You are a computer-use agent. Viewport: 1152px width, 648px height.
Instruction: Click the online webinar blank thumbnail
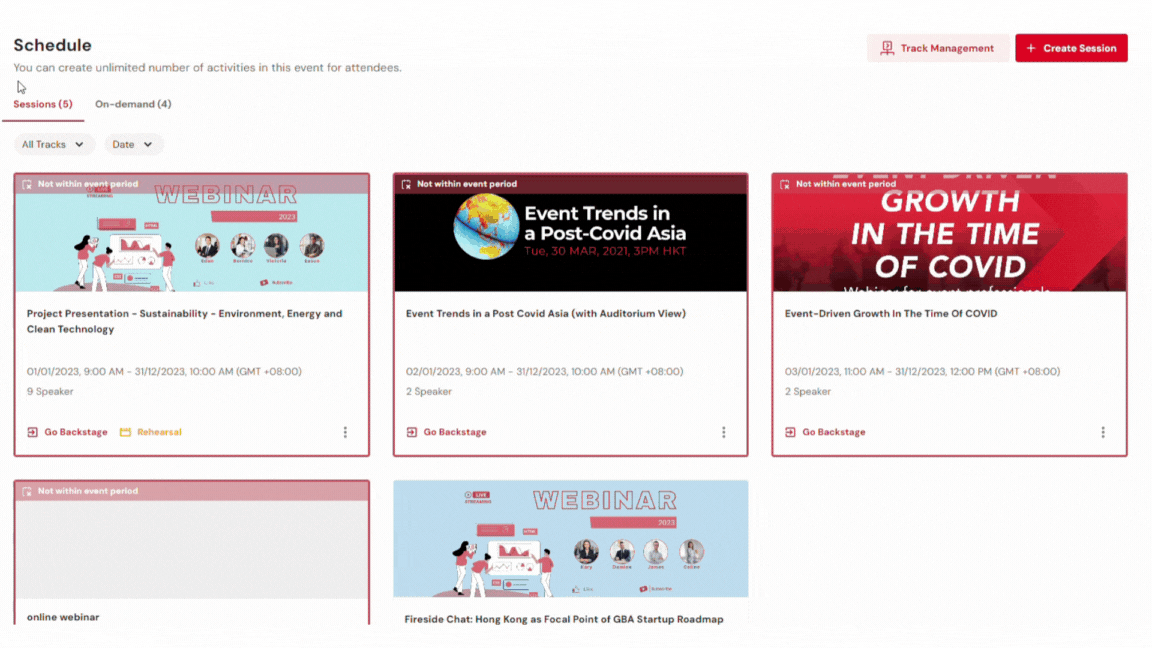coord(192,550)
